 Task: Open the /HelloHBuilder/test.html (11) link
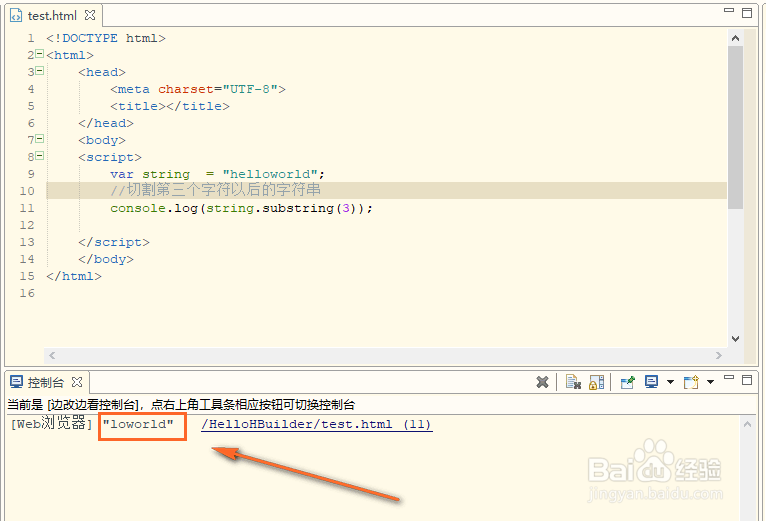coord(317,424)
